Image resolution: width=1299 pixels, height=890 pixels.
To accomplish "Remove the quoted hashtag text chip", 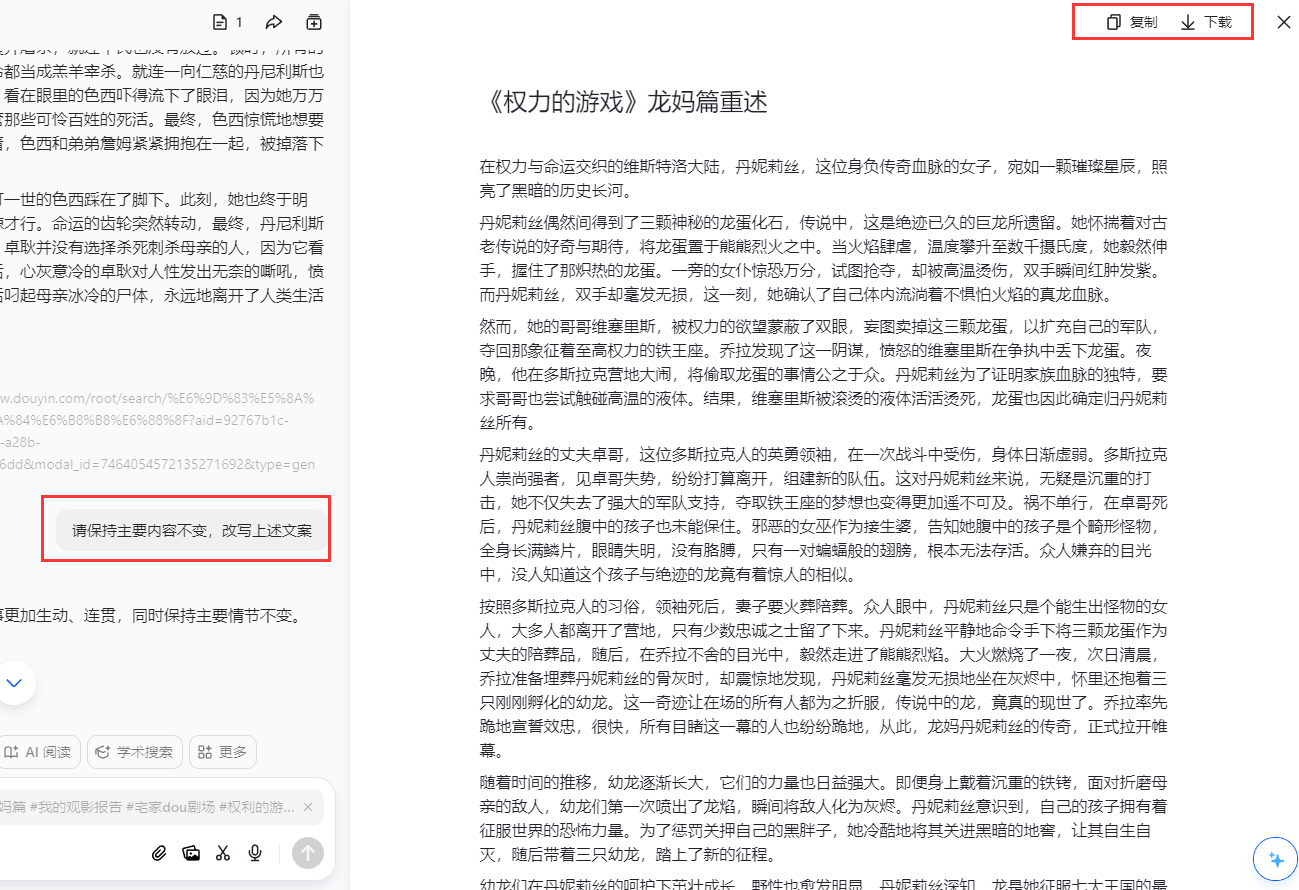I will tap(308, 807).
